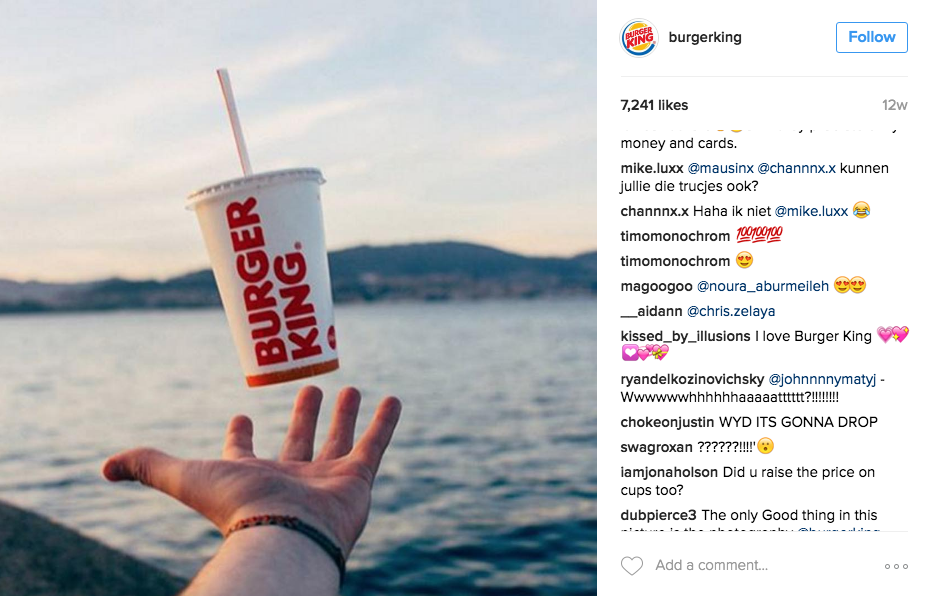Image resolution: width=928 pixels, height=596 pixels.
Task: Follow the burgerking account
Action: [871, 37]
